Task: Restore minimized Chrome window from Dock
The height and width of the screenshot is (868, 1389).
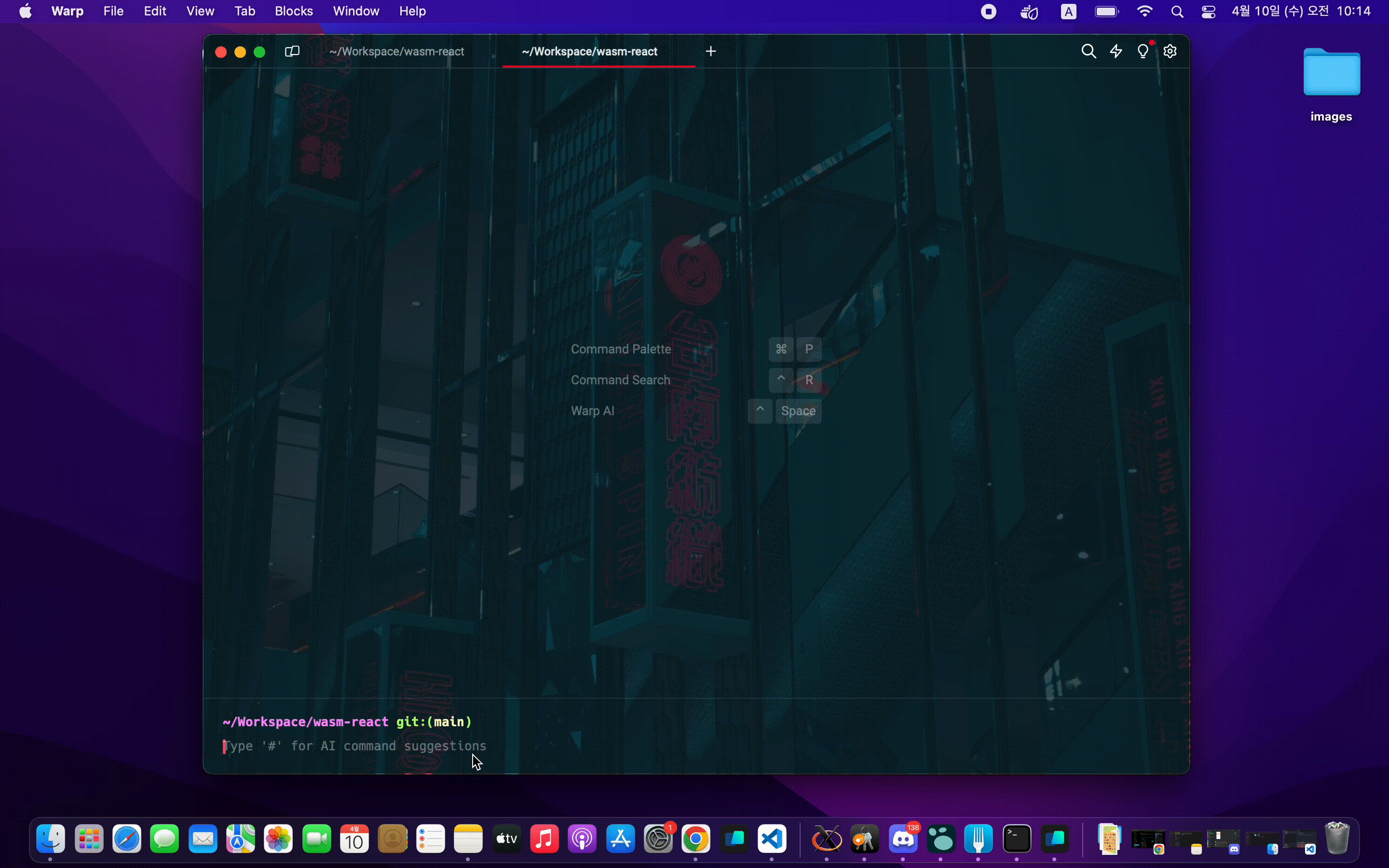Action: 1148,841
